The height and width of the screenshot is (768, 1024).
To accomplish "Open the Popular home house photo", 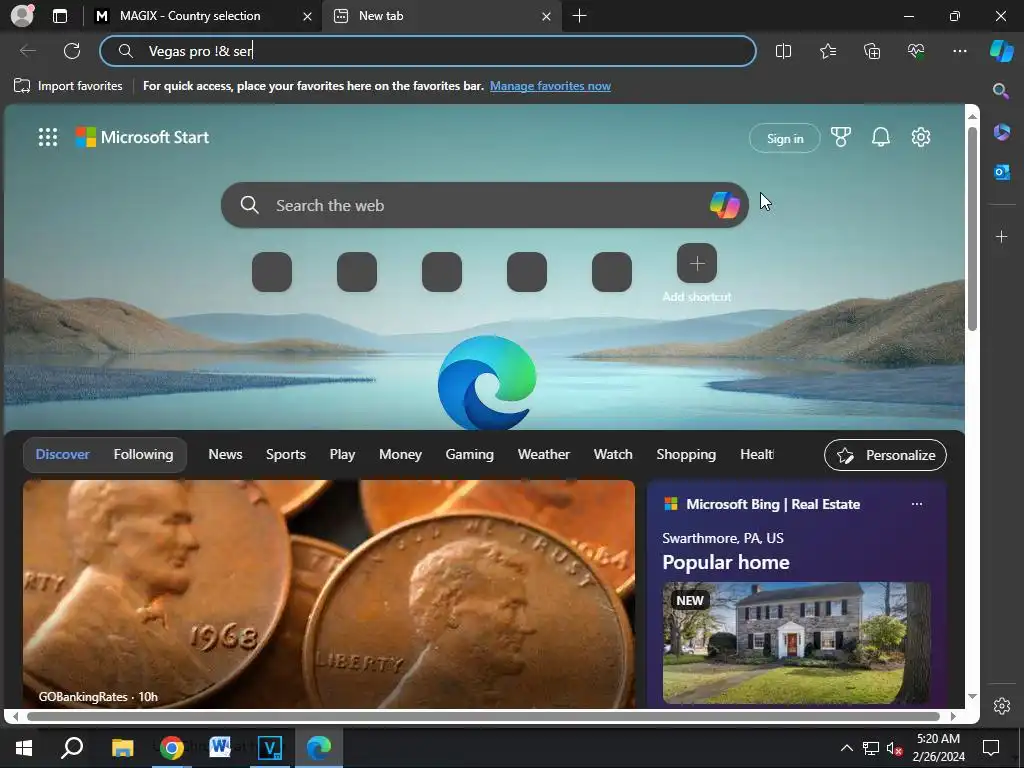I will point(797,643).
